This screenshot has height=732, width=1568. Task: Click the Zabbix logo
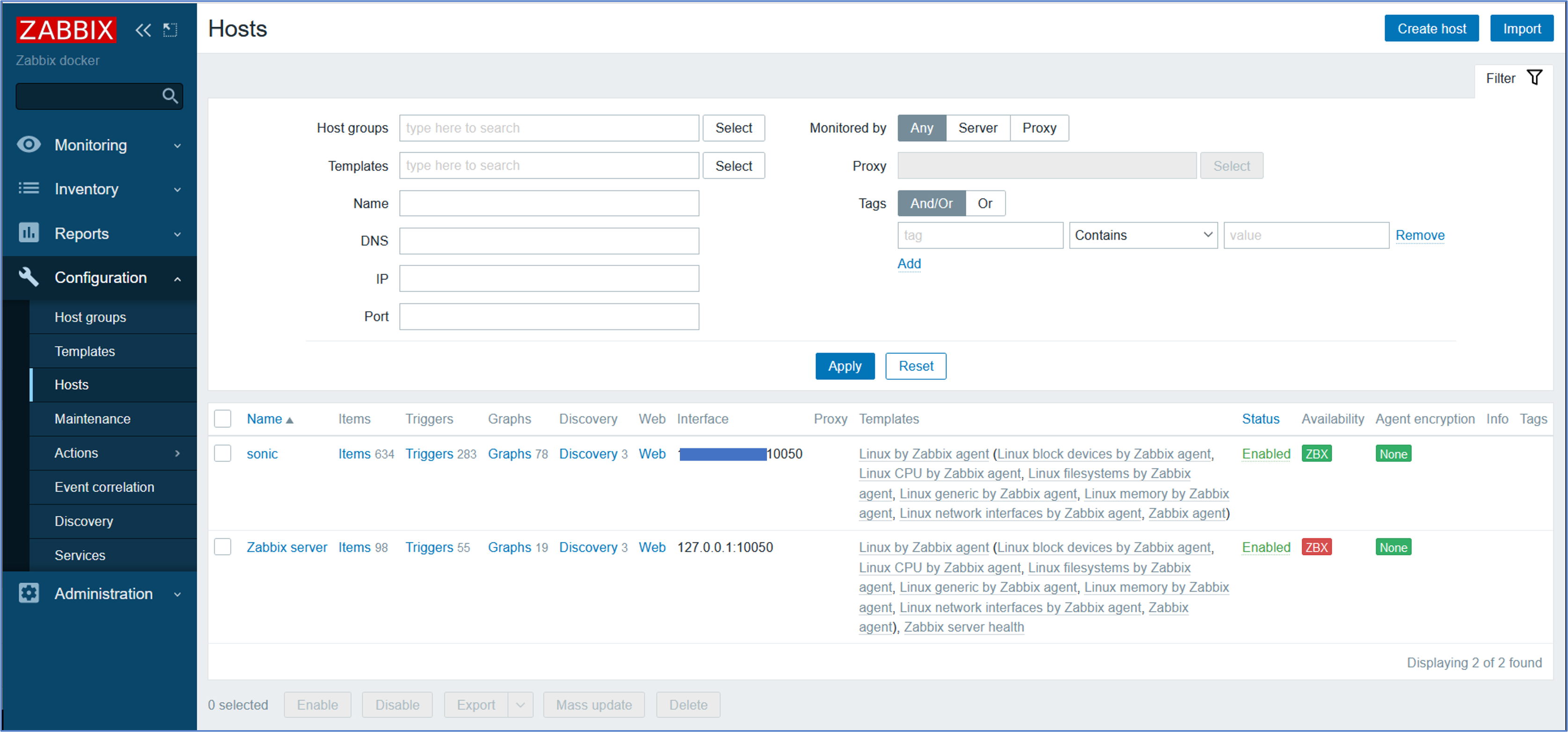click(66, 29)
